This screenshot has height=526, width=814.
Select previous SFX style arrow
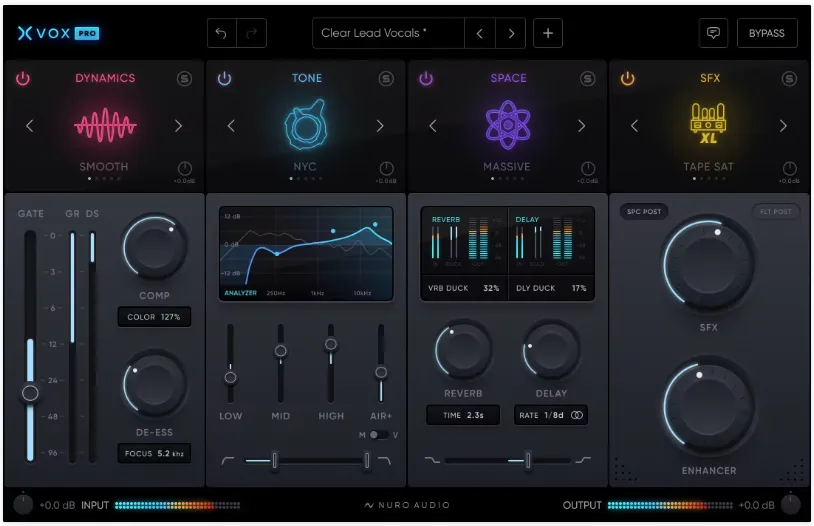[634, 126]
